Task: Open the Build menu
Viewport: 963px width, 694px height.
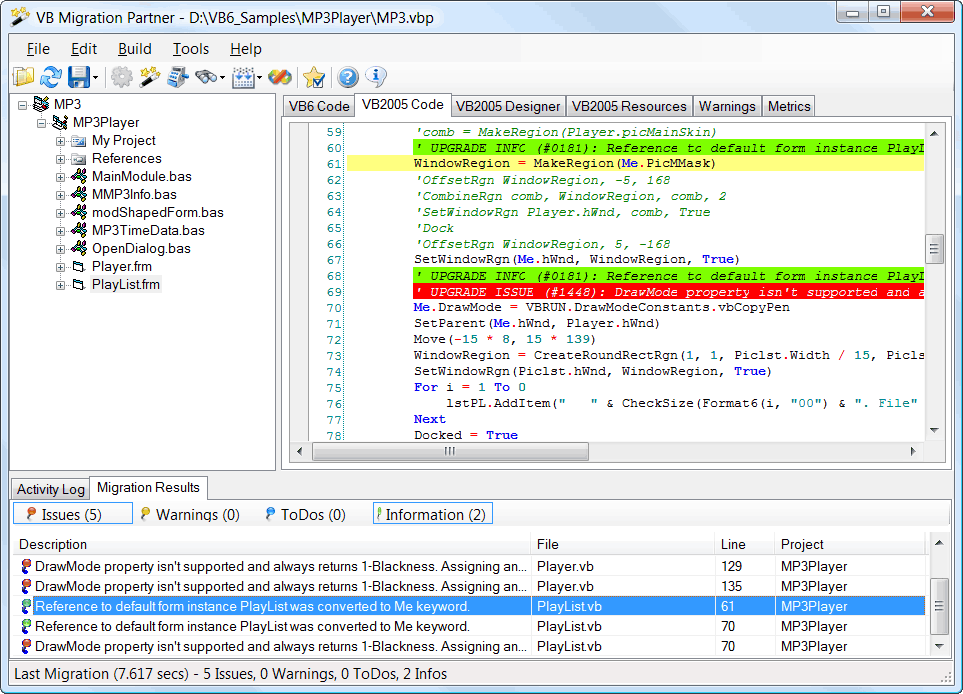Action: [x=135, y=49]
